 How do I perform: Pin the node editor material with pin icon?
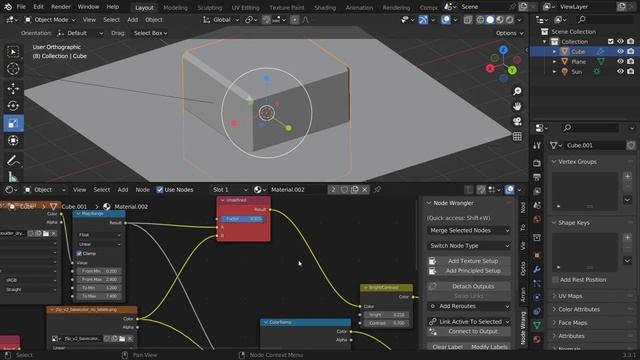(377, 189)
